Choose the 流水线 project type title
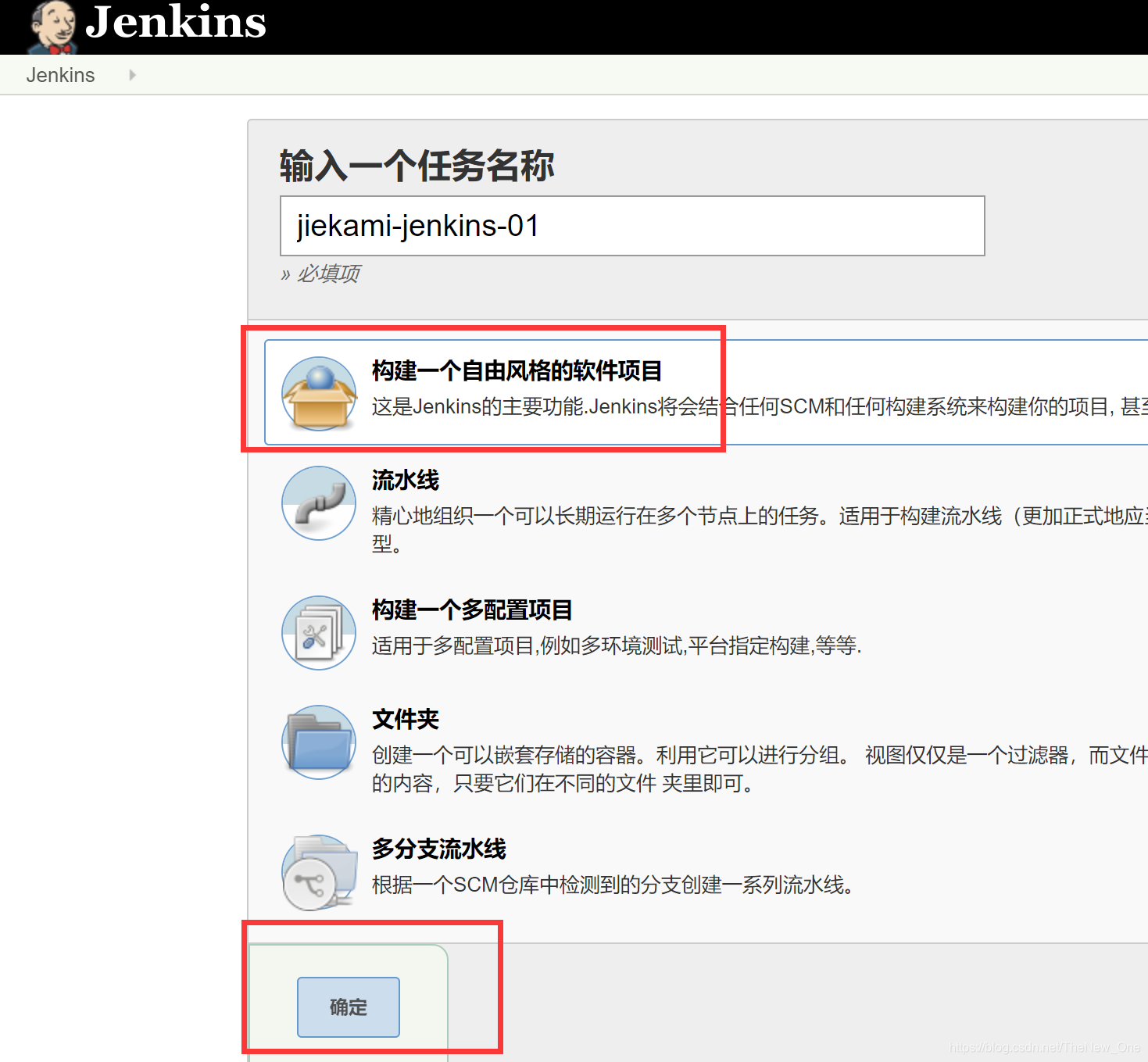 pos(406,480)
